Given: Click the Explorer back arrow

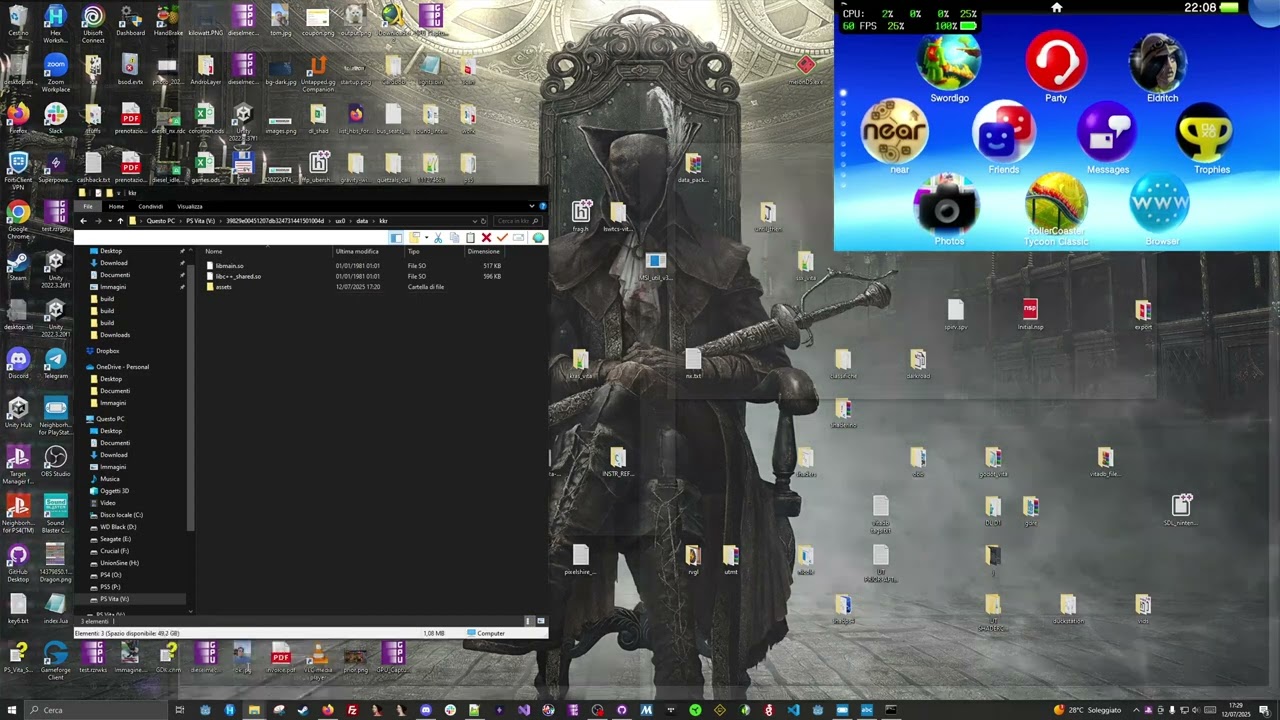Looking at the screenshot, I should 83,221.
